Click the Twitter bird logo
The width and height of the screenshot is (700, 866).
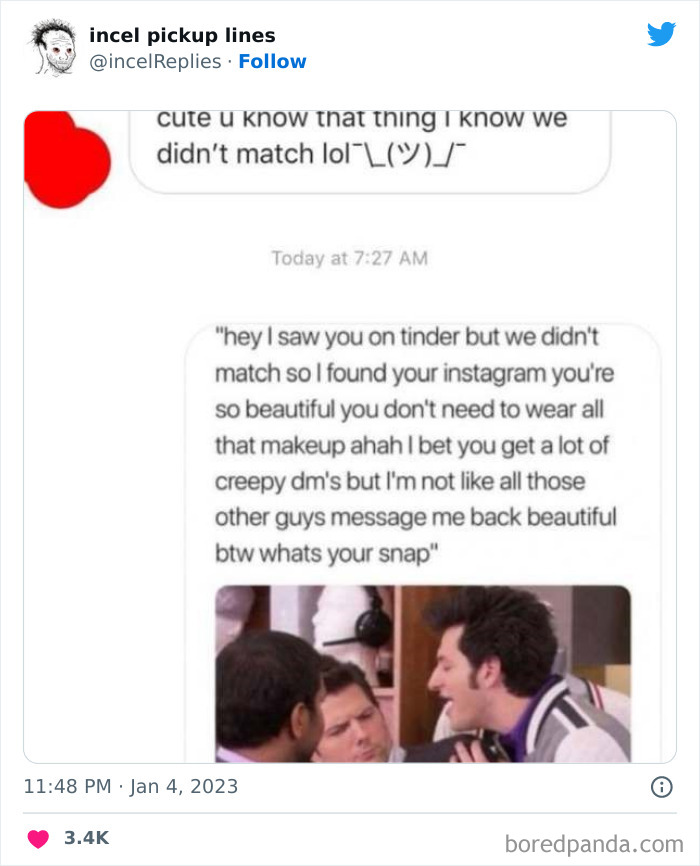[x=661, y=34]
